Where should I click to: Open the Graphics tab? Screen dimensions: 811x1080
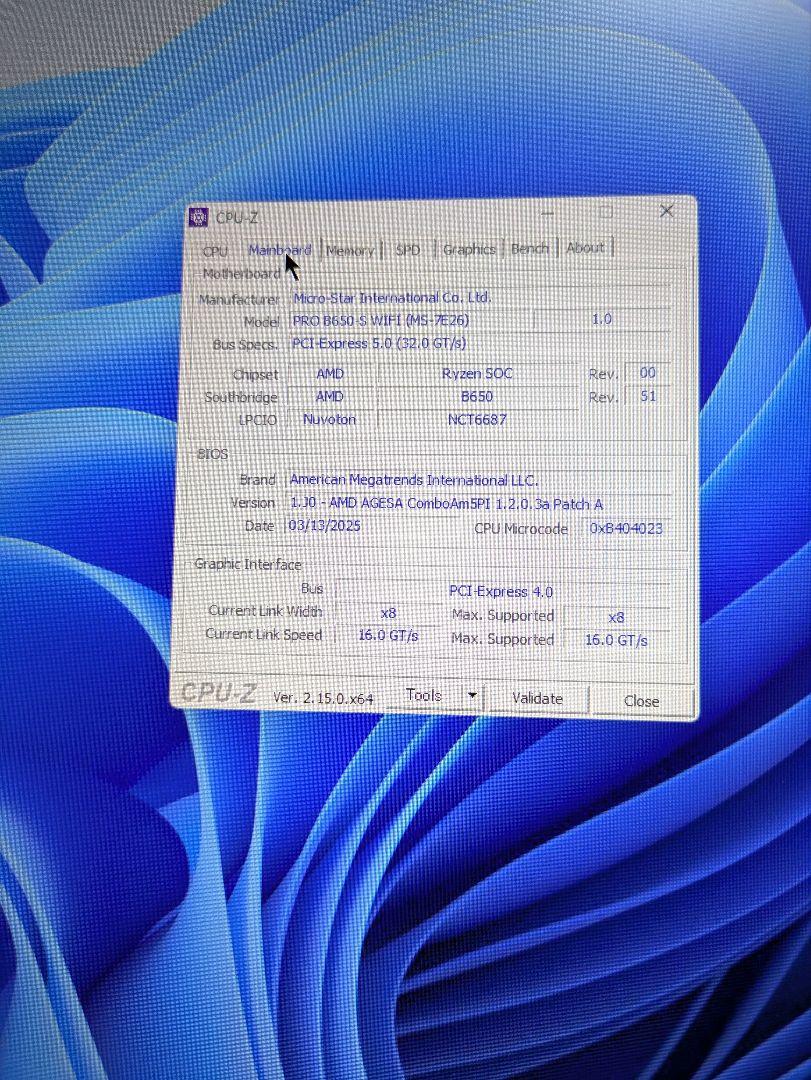[x=469, y=249]
